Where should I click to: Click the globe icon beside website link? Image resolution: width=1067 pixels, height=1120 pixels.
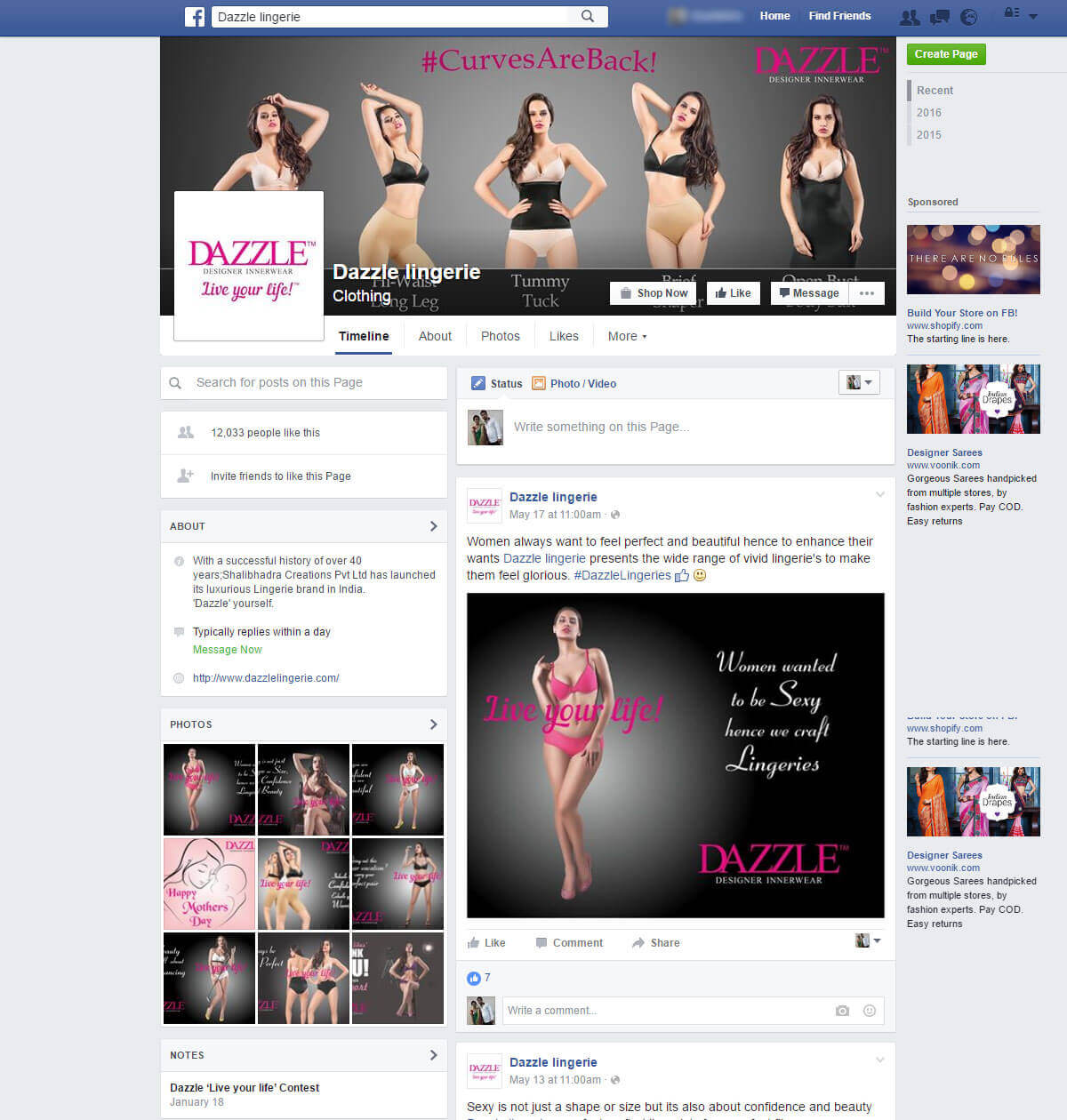point(179,678)
